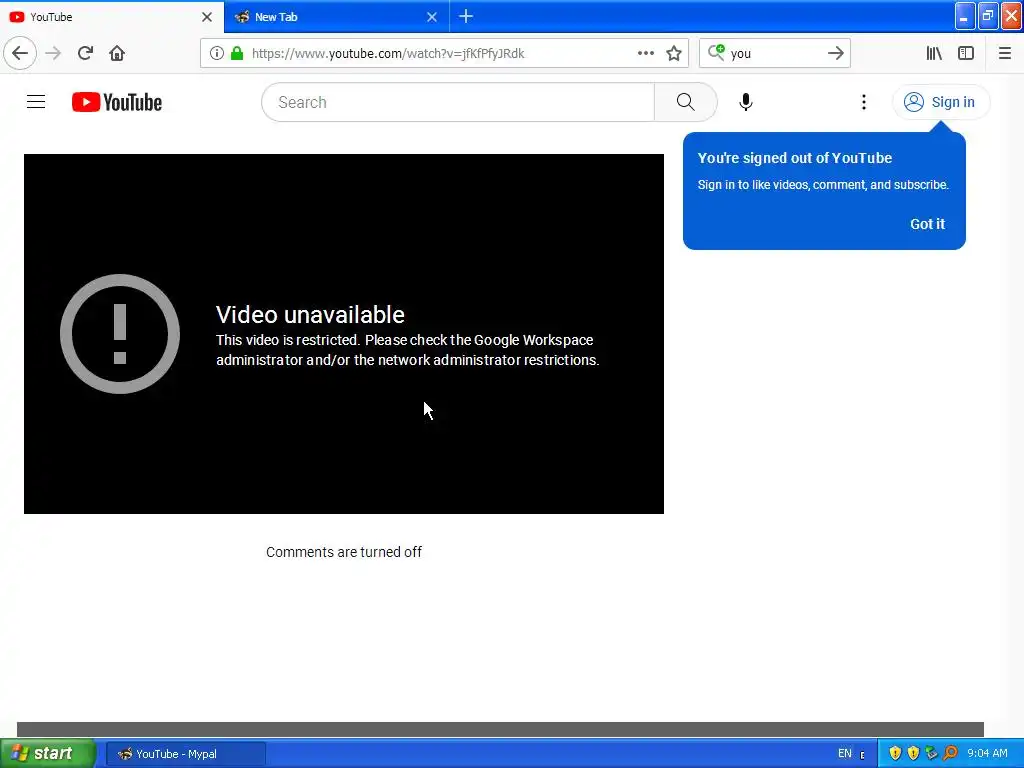1024x768 pixels.
Task: Toggle the browser sidebar view
Action: click(x=966, y=54)
